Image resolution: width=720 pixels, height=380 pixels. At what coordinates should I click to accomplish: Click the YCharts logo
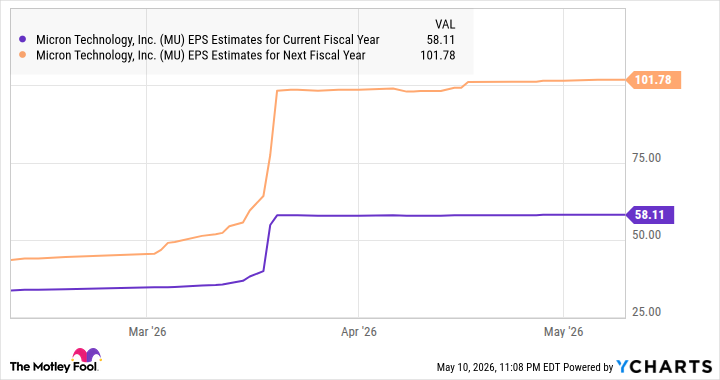[664, 367]
